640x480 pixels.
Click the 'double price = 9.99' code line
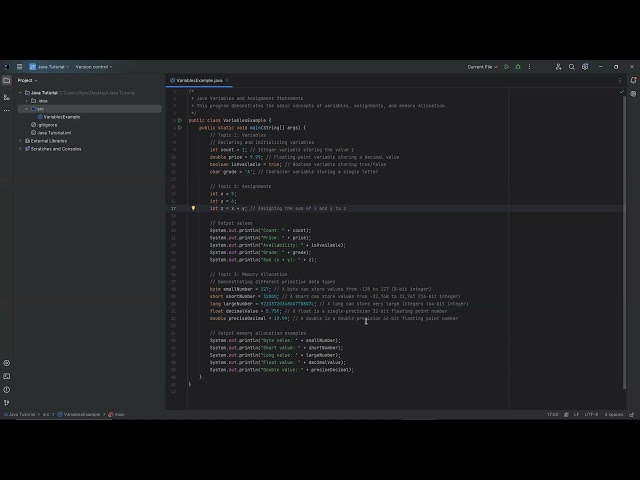point(304,157)
